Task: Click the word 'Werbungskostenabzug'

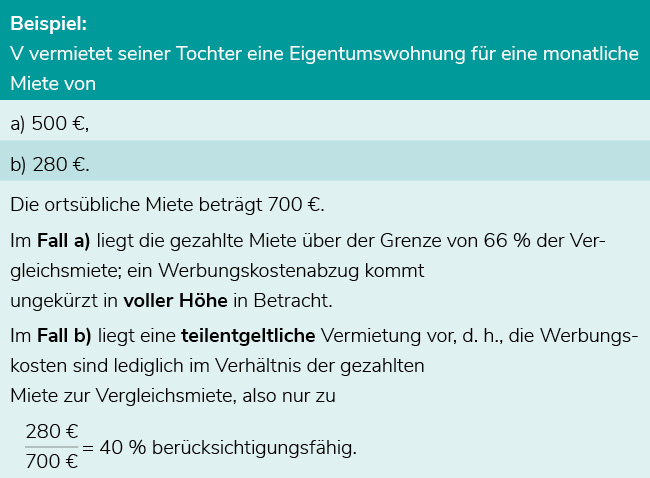Action: click(x=258, y=271)
